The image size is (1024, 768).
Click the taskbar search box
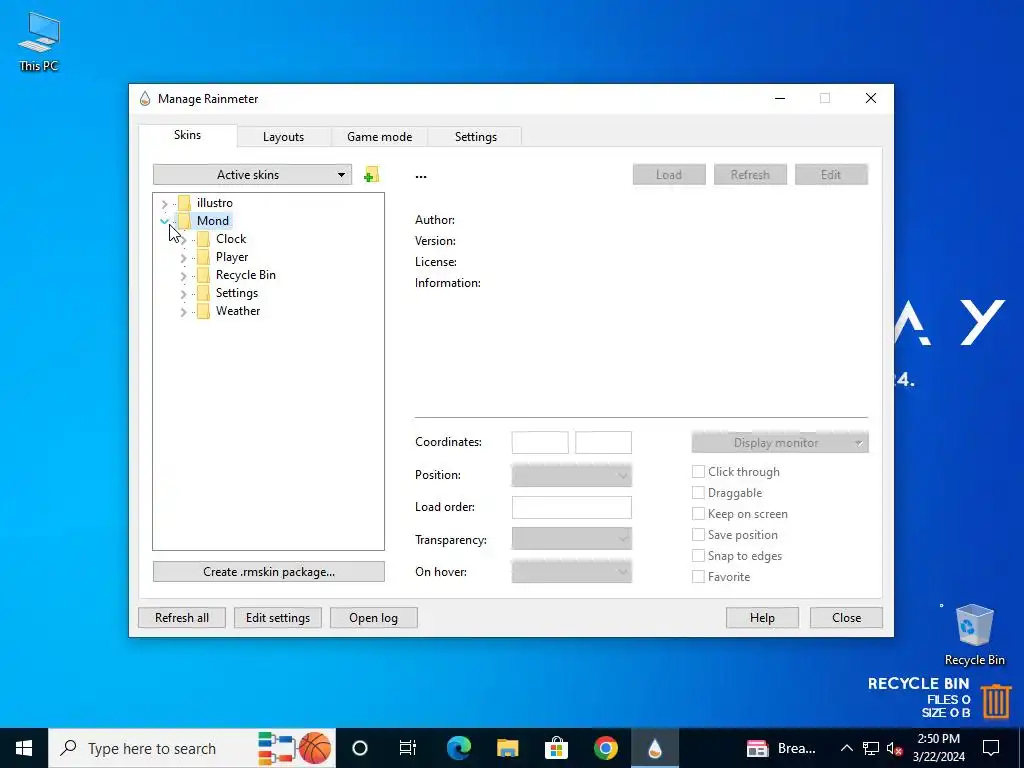click(x=192, y=748)
